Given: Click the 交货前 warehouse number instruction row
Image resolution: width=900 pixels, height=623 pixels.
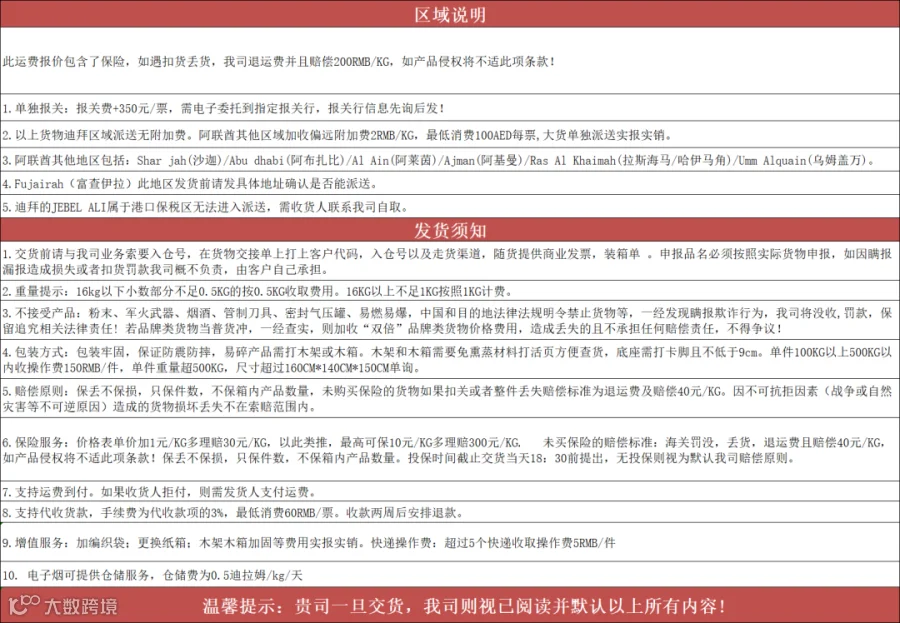Looking at the screenshot, I should click(x=450, y=261).
